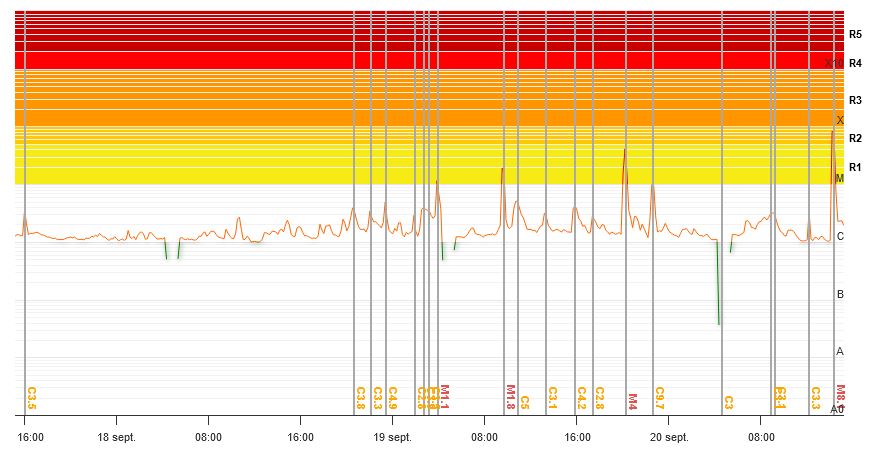Screen dimensions: 876x451
Task: Select the "20 sept." date axis label
Action: point(668,437)
